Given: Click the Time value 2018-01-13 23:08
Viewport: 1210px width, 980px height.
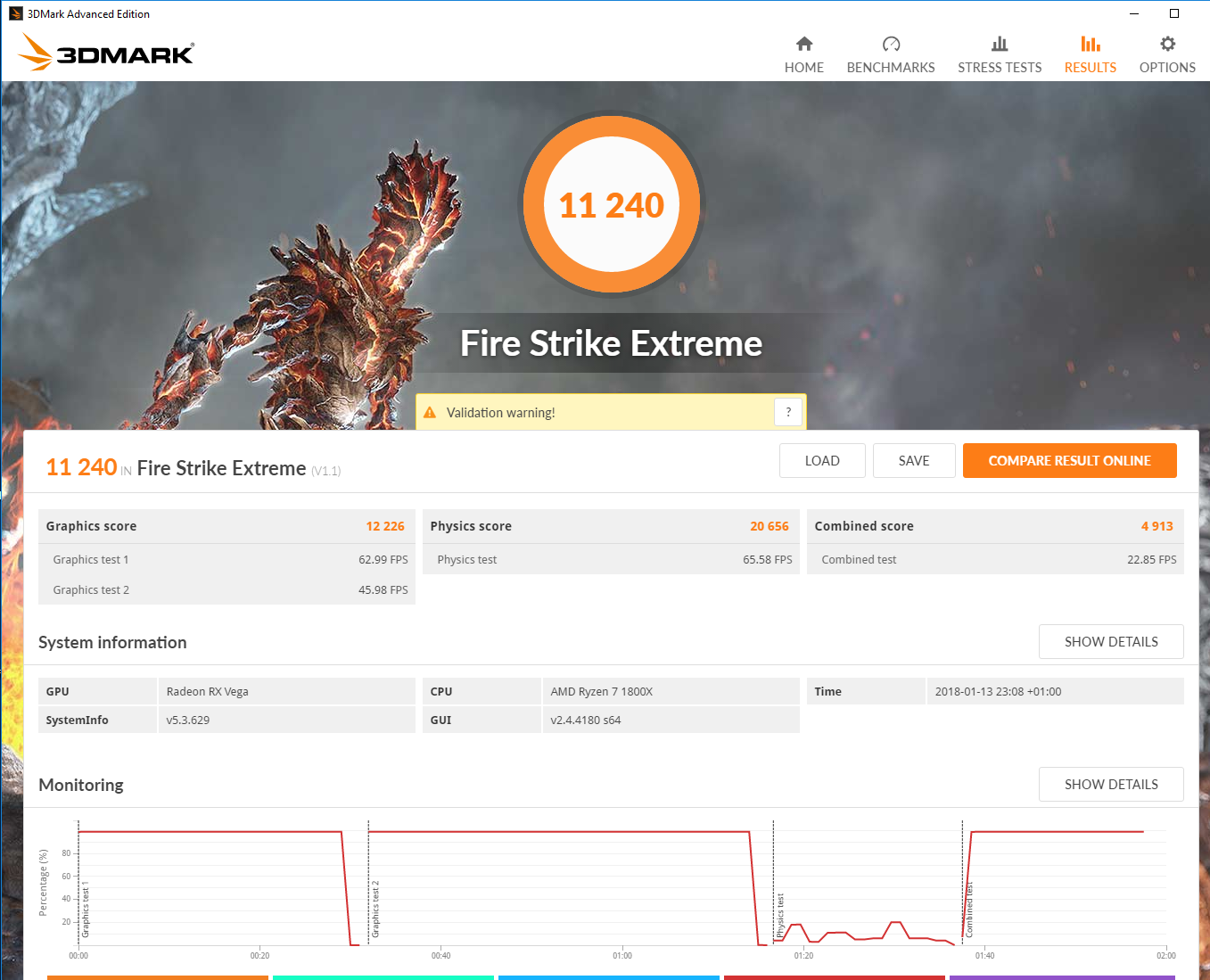Looking at the screenshot, I should tap(998, 692).
